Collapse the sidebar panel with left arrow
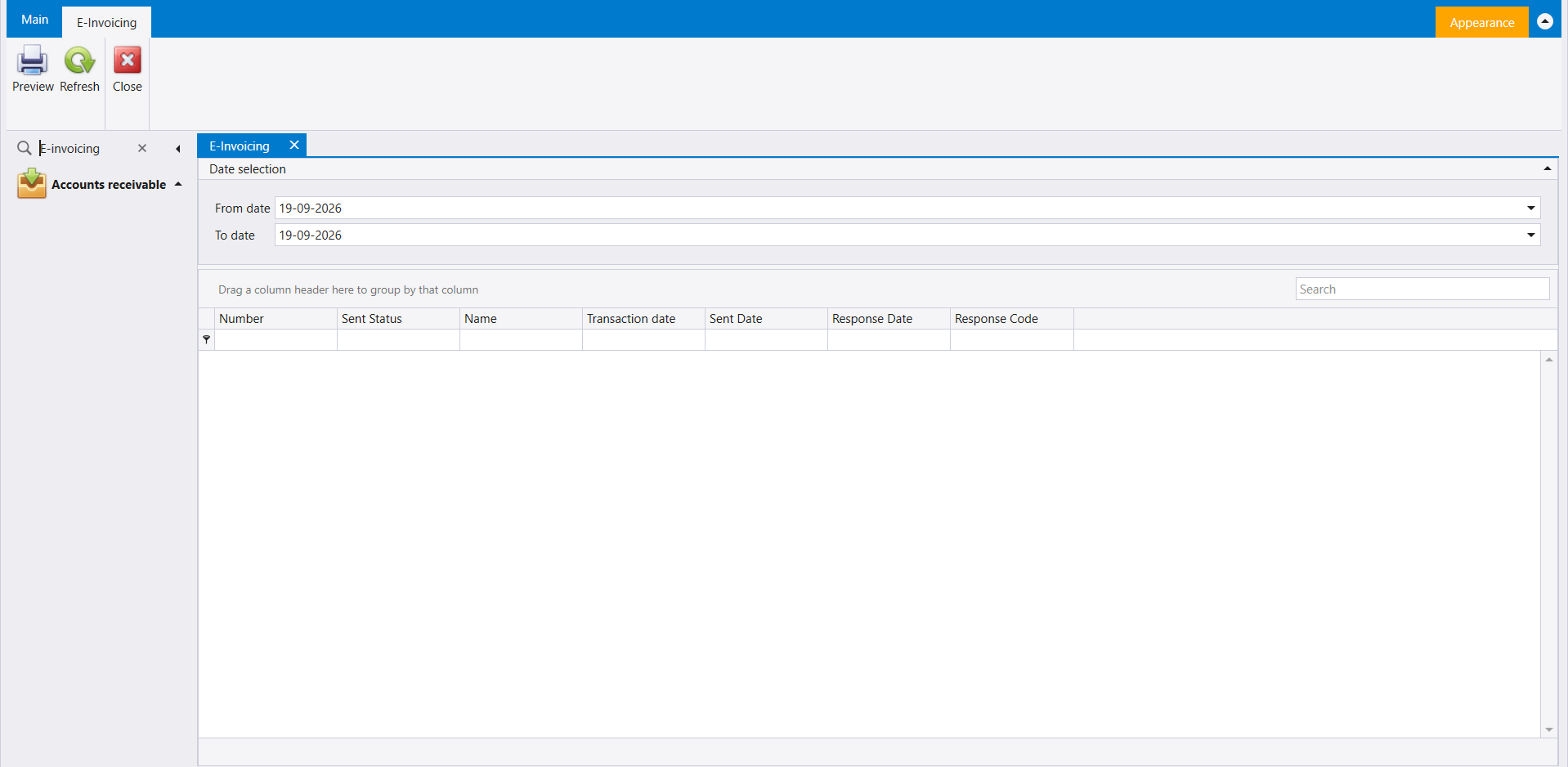The width and height of the screenshot is (1568, 767). coord(178,149)
